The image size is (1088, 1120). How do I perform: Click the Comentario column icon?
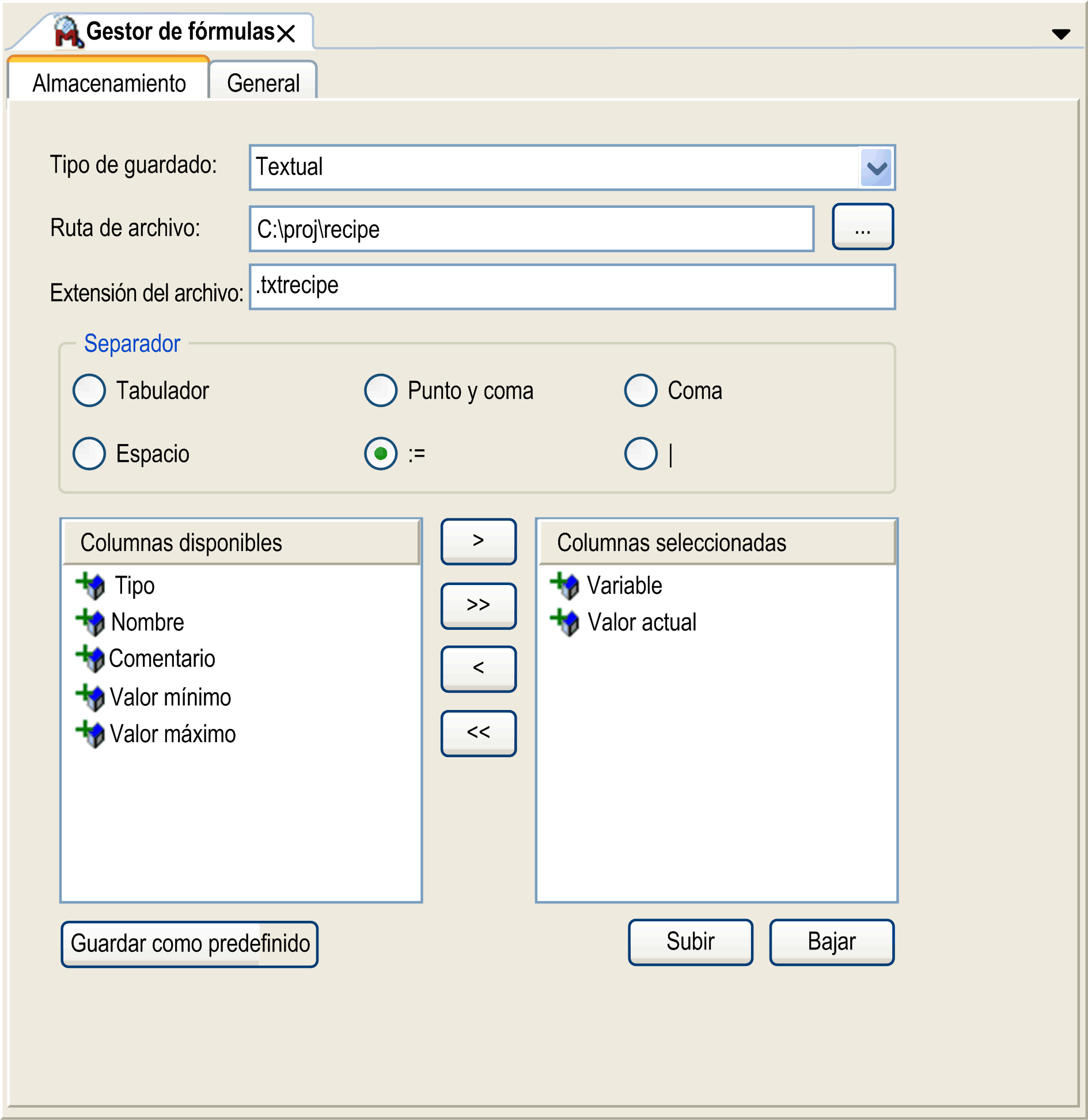tap(91, 659)
